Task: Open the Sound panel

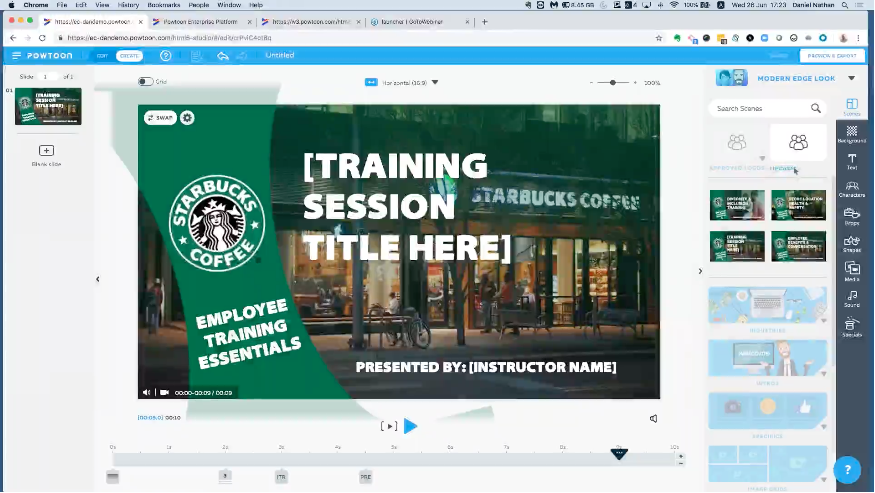Action: tap(851, 298)
